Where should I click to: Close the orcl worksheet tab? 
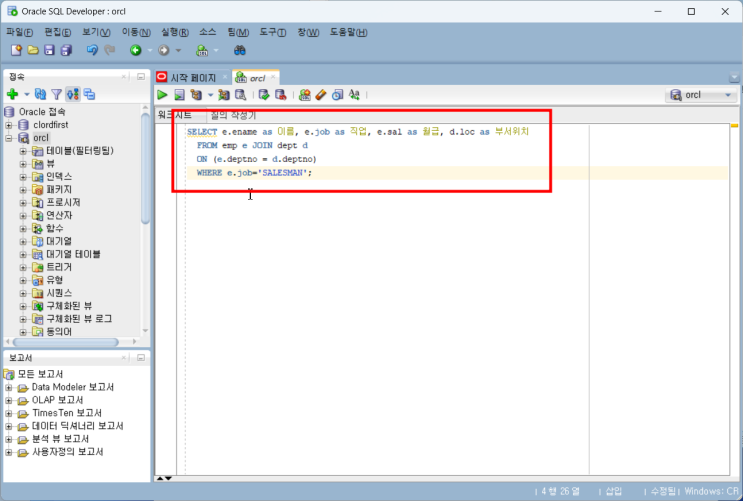273,77
